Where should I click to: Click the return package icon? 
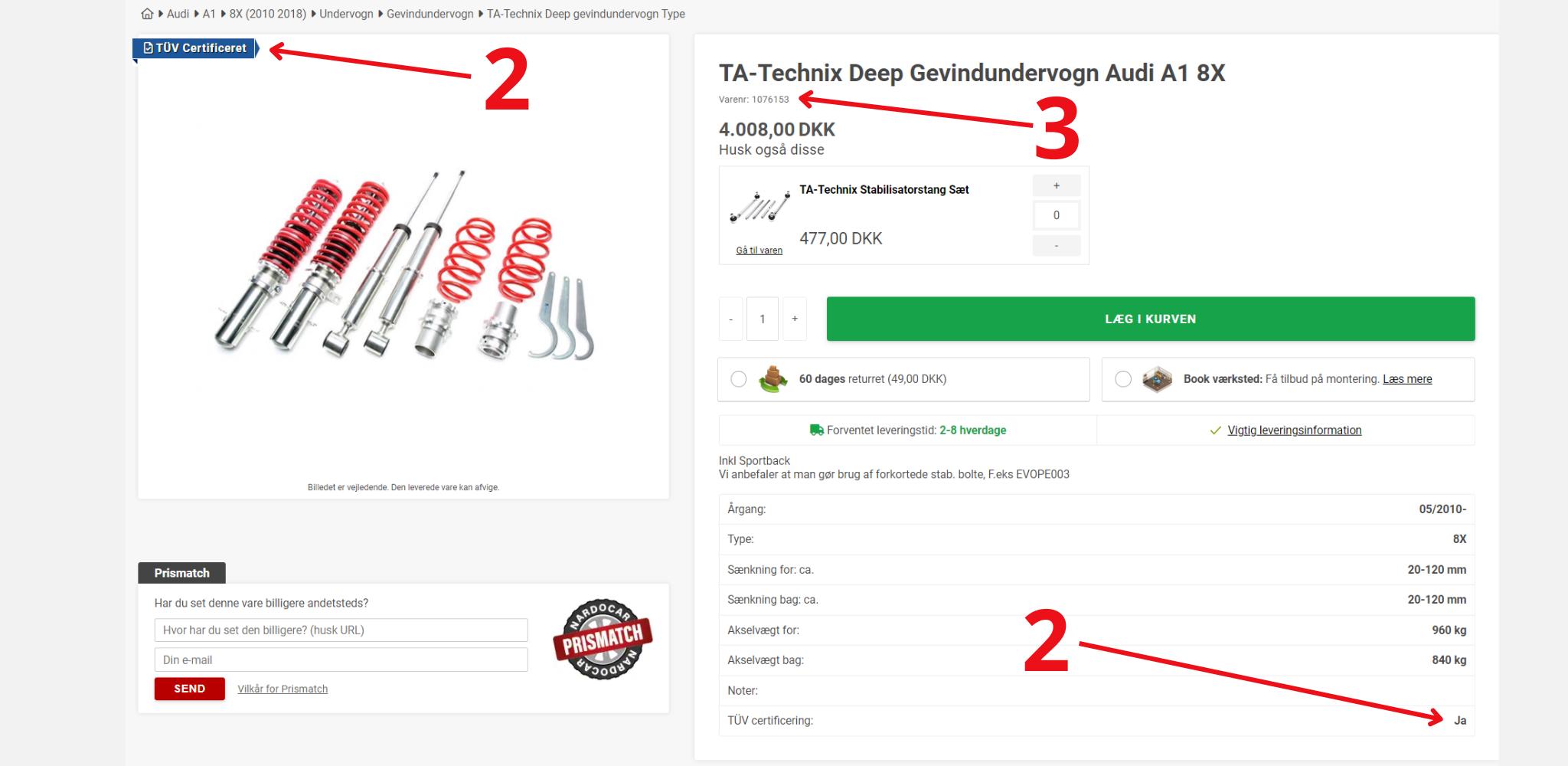[773, 379]
